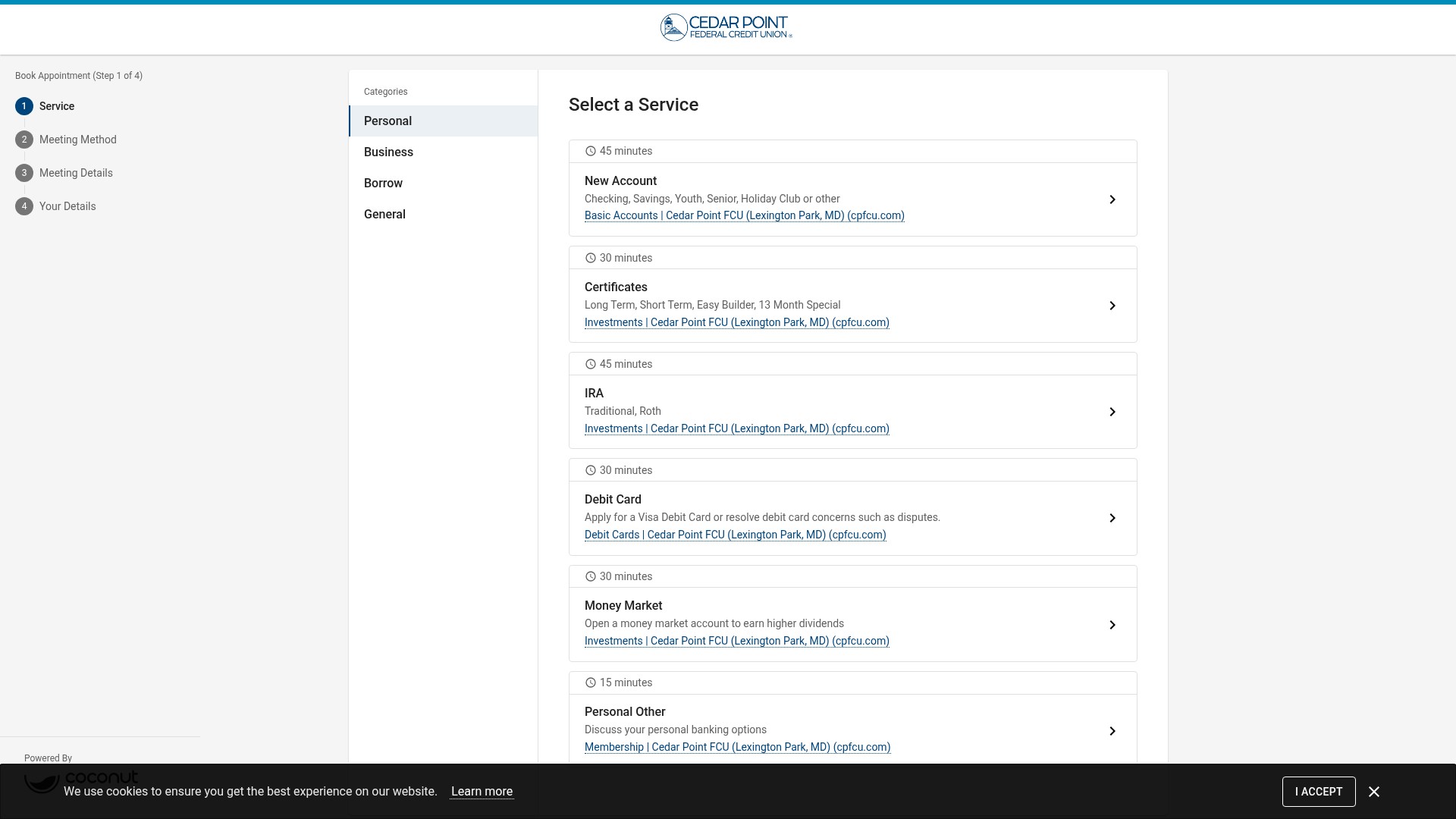Image resolution: width=1456 pixels, height=819 pixels.
Task: Open Debit Card via its chevron arrow
Action: coord(1112,518)
